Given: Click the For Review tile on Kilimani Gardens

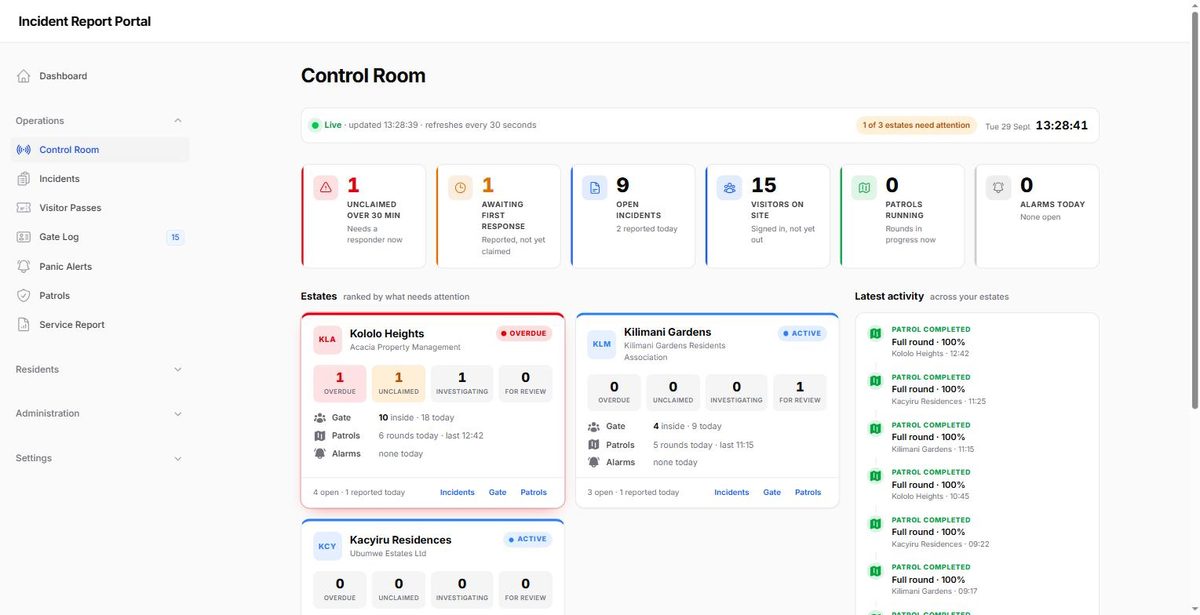Looking at the screenshot, I should coord(800,393).
